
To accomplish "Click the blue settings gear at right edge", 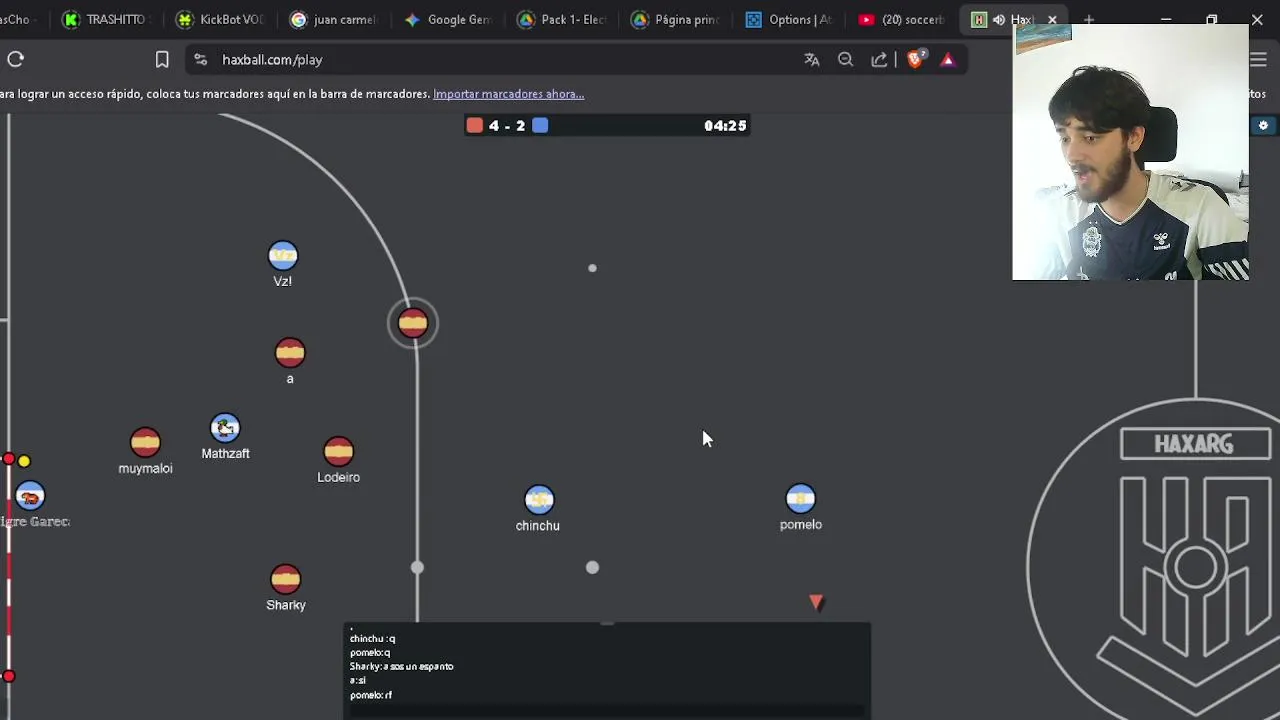I will click(x=1264, y=126).
